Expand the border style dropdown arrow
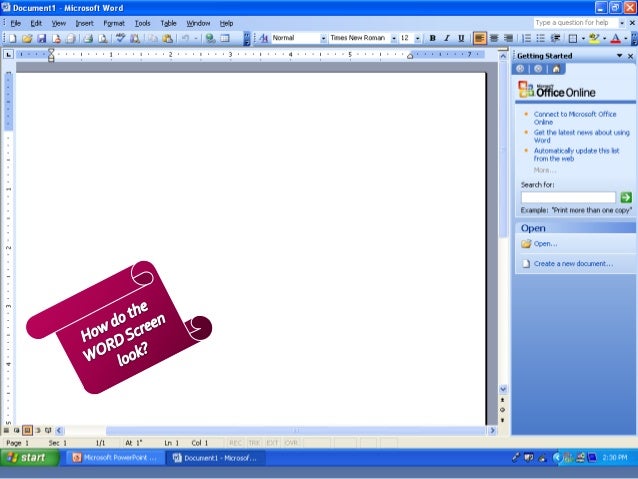 click(583, 38)
